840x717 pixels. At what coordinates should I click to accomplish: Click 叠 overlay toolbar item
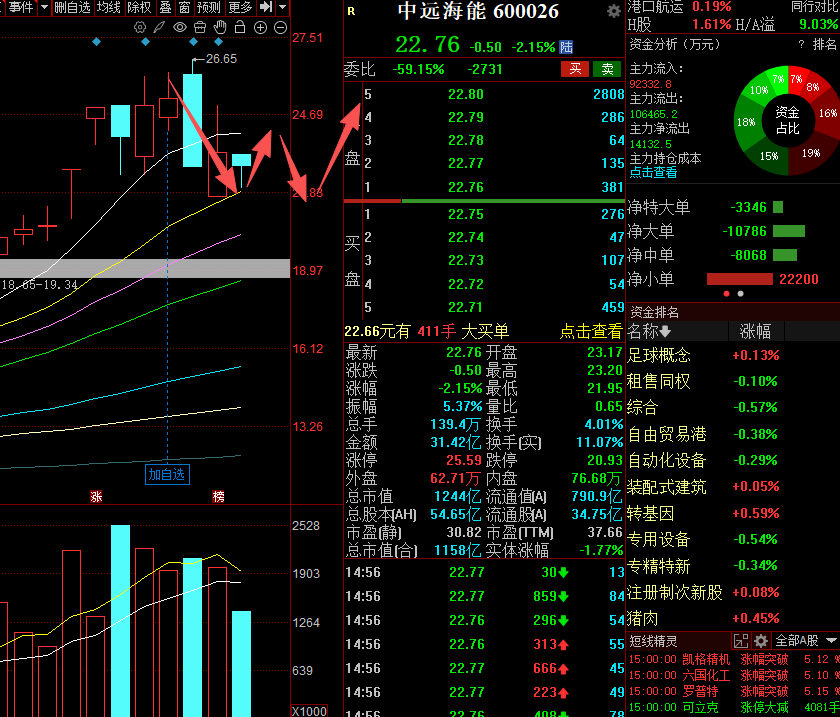pyautogui.click(x=165, y=8)
